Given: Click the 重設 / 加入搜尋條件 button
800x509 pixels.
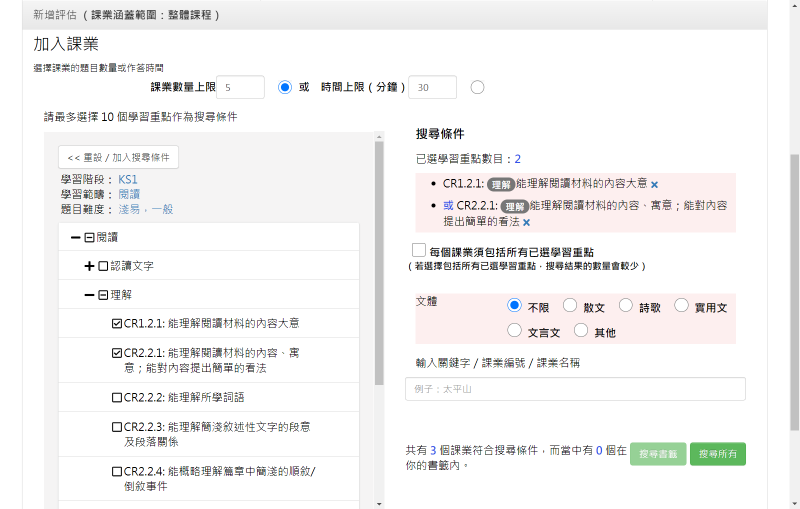Looking at the screenshot, I should pos(118,157).
